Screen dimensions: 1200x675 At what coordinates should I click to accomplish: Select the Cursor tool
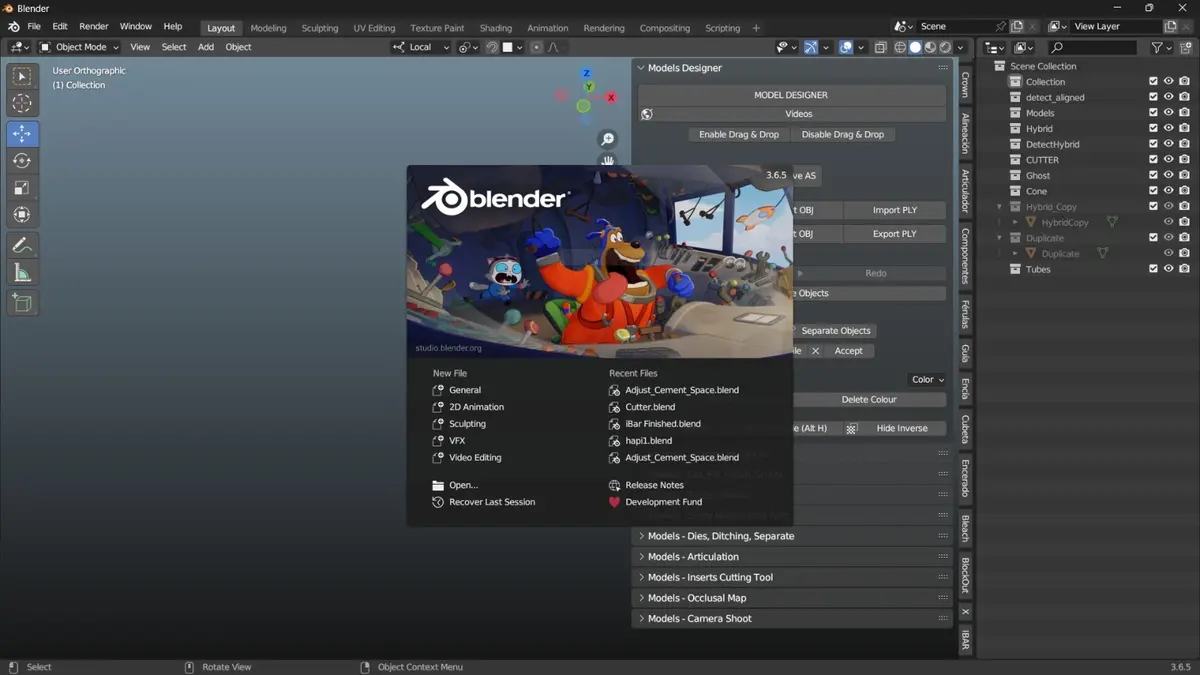[x=22, y=103]
